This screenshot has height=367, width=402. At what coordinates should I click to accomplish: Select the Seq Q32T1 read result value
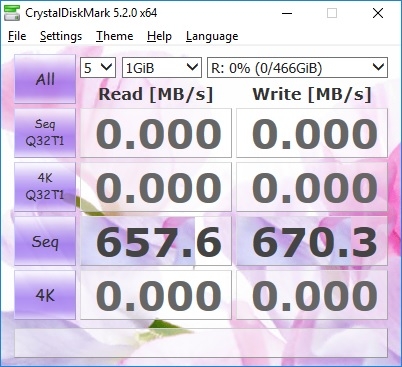(x=156, y=133)
